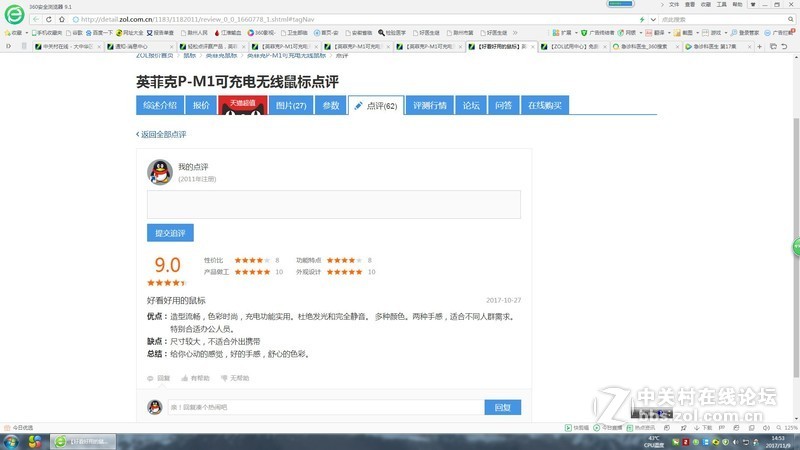Open the 文件 menu
This screenshot has width=800, height=450.
click(674, 5)
